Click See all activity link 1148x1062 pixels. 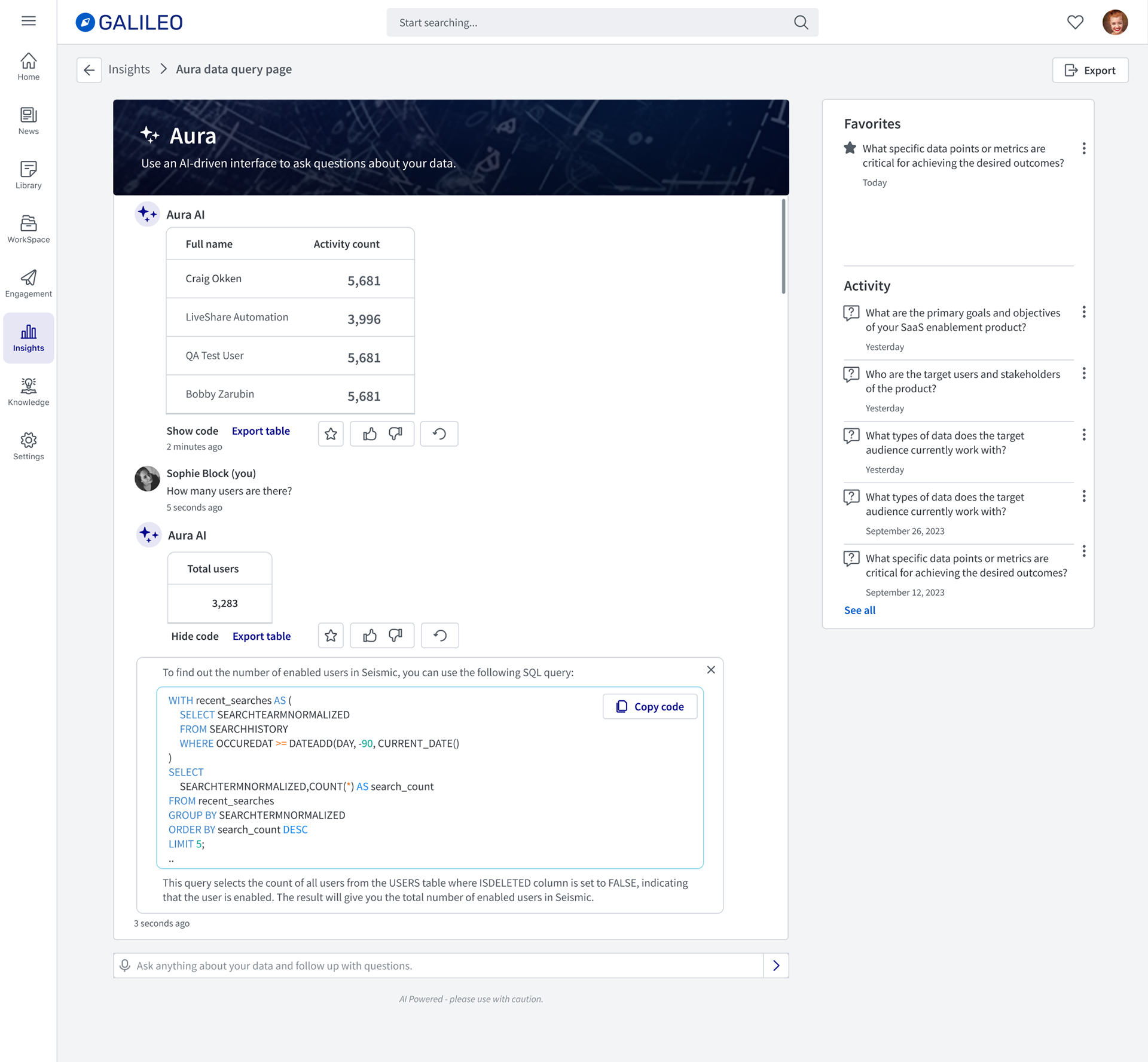[x=860, y=610]
